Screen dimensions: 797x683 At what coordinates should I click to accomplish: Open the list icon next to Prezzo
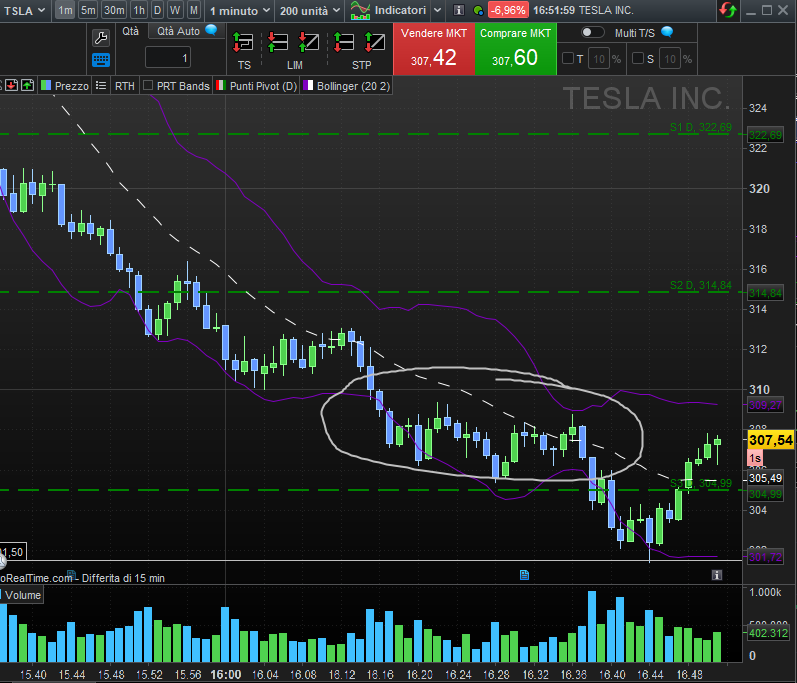pyautogui.click(x=101, y=85)
